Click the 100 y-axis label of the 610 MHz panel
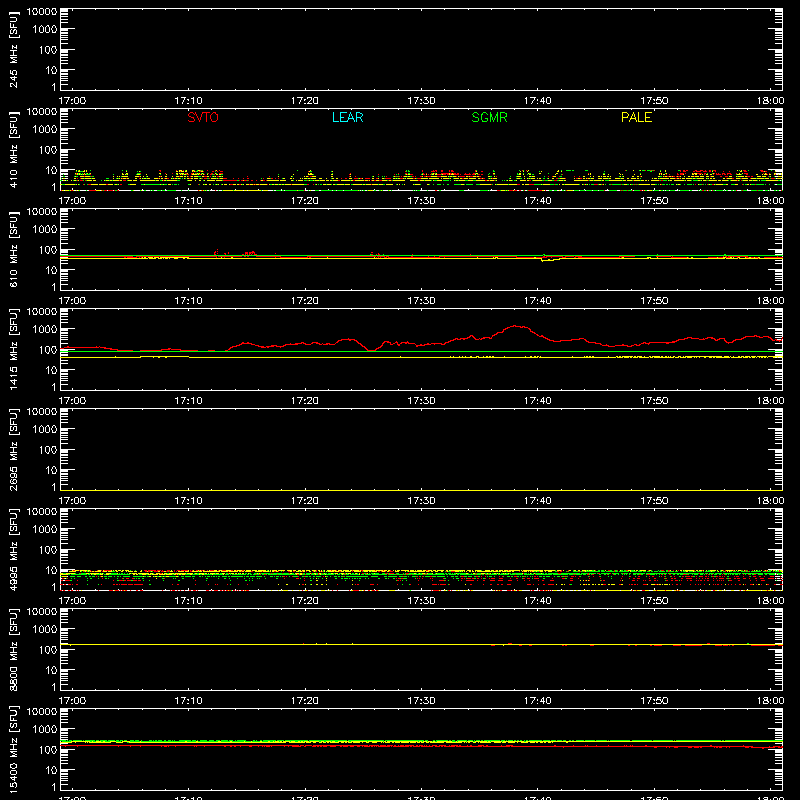 (x=48, y=250)
